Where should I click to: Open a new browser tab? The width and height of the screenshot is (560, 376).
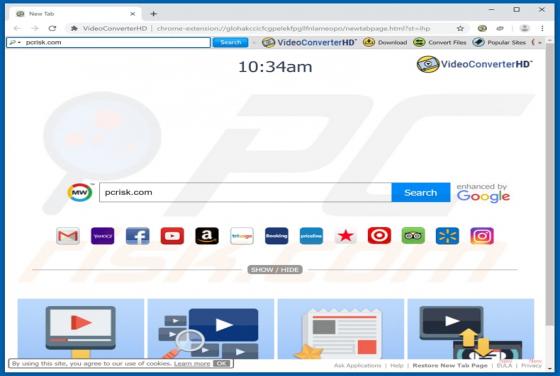[x=154, y=14]
